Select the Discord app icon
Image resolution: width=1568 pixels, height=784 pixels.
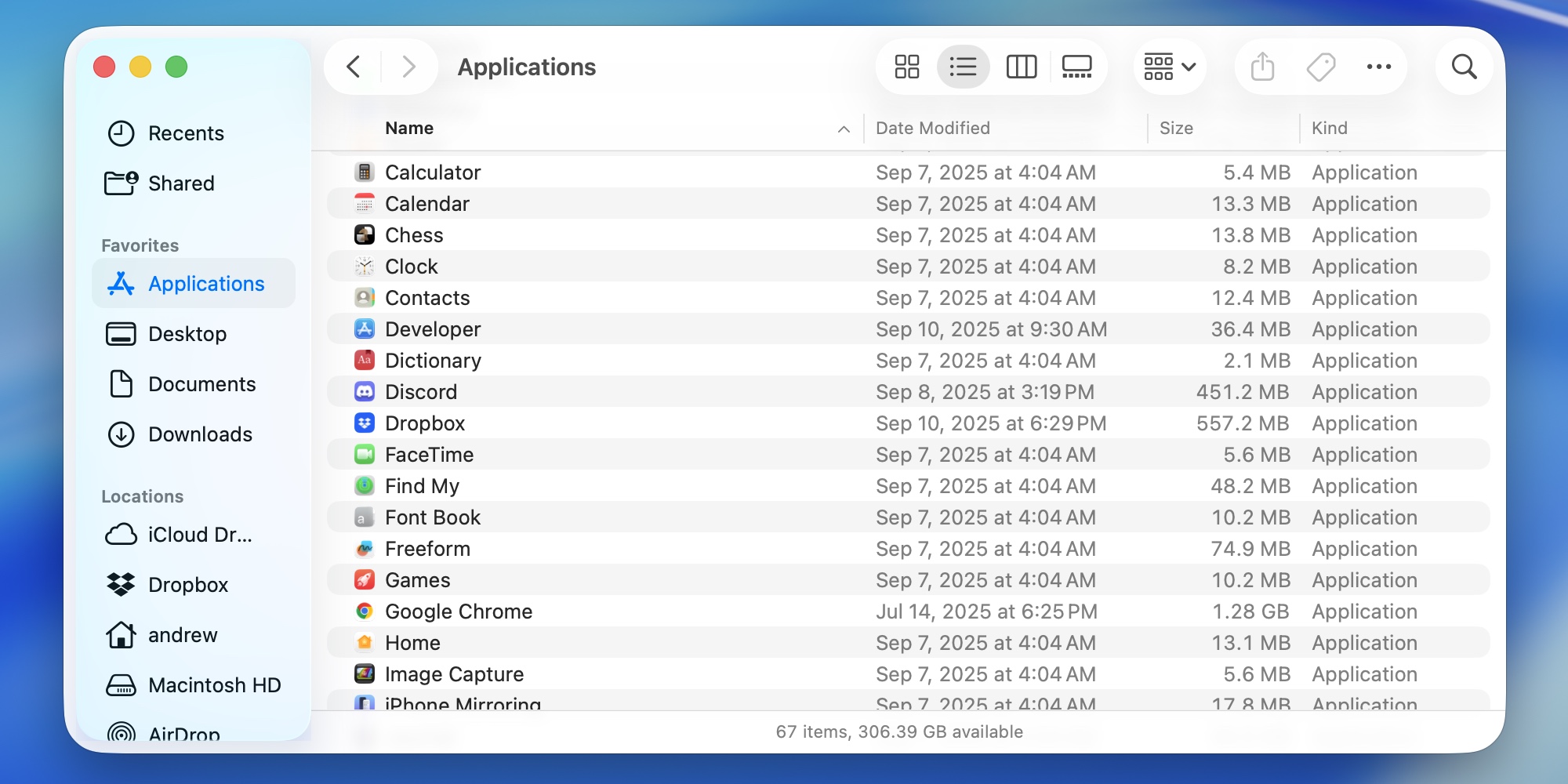(x=365, y=392)
